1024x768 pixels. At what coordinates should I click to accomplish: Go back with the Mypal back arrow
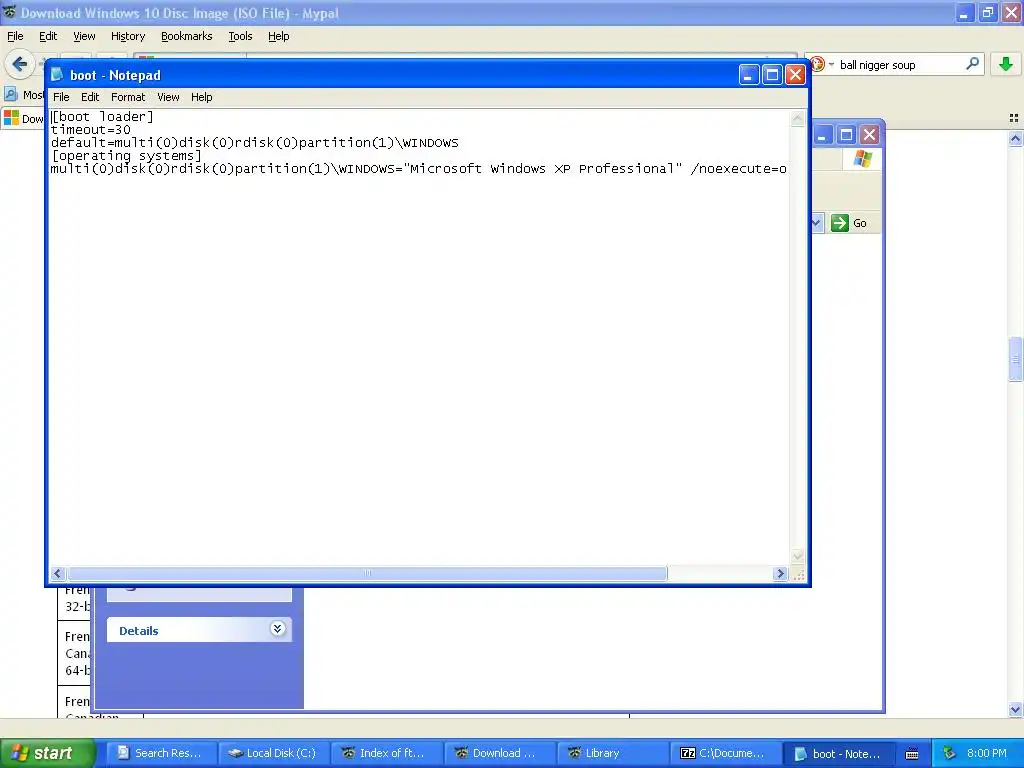pos(20,64)
